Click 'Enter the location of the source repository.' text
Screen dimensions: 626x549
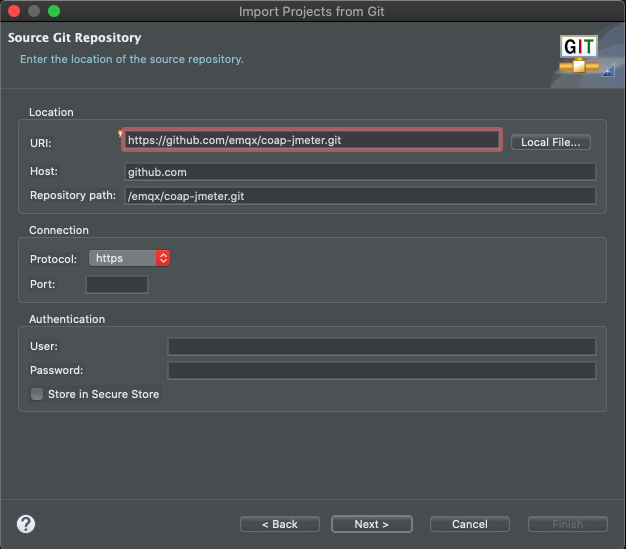pyautogui.click(x=132, y=59)
